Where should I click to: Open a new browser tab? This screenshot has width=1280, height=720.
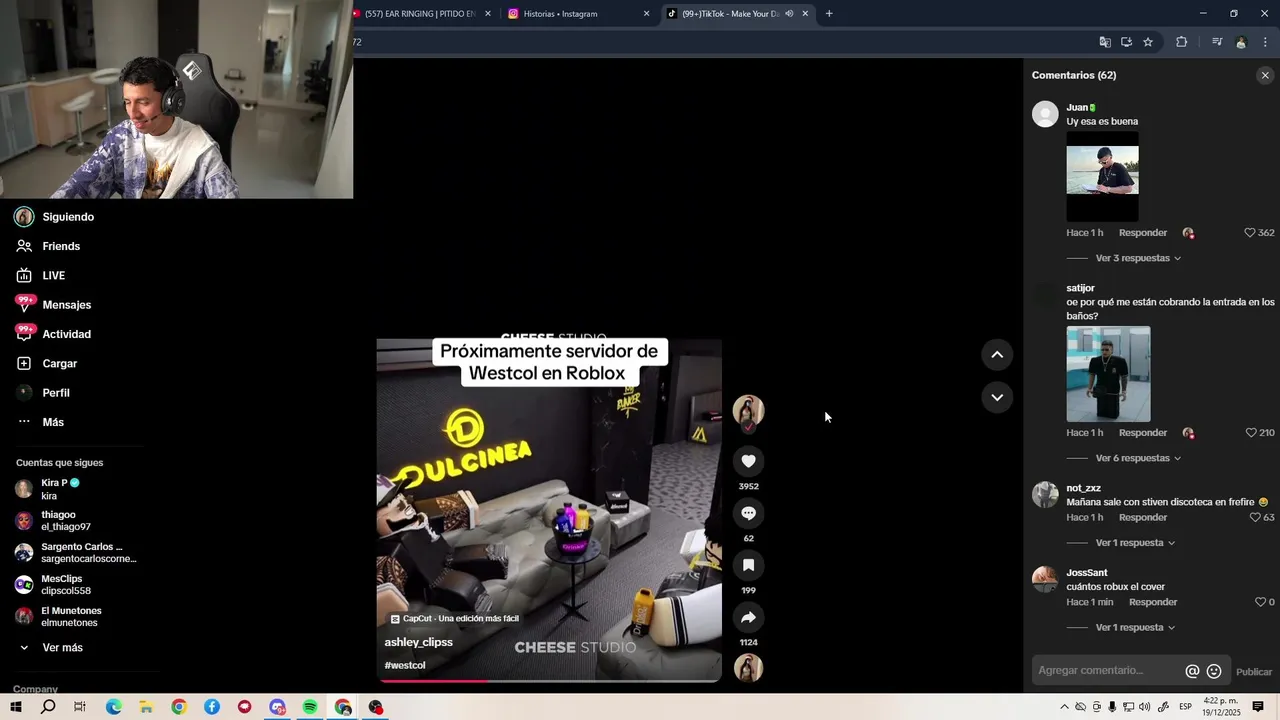(x=829, y=14)
